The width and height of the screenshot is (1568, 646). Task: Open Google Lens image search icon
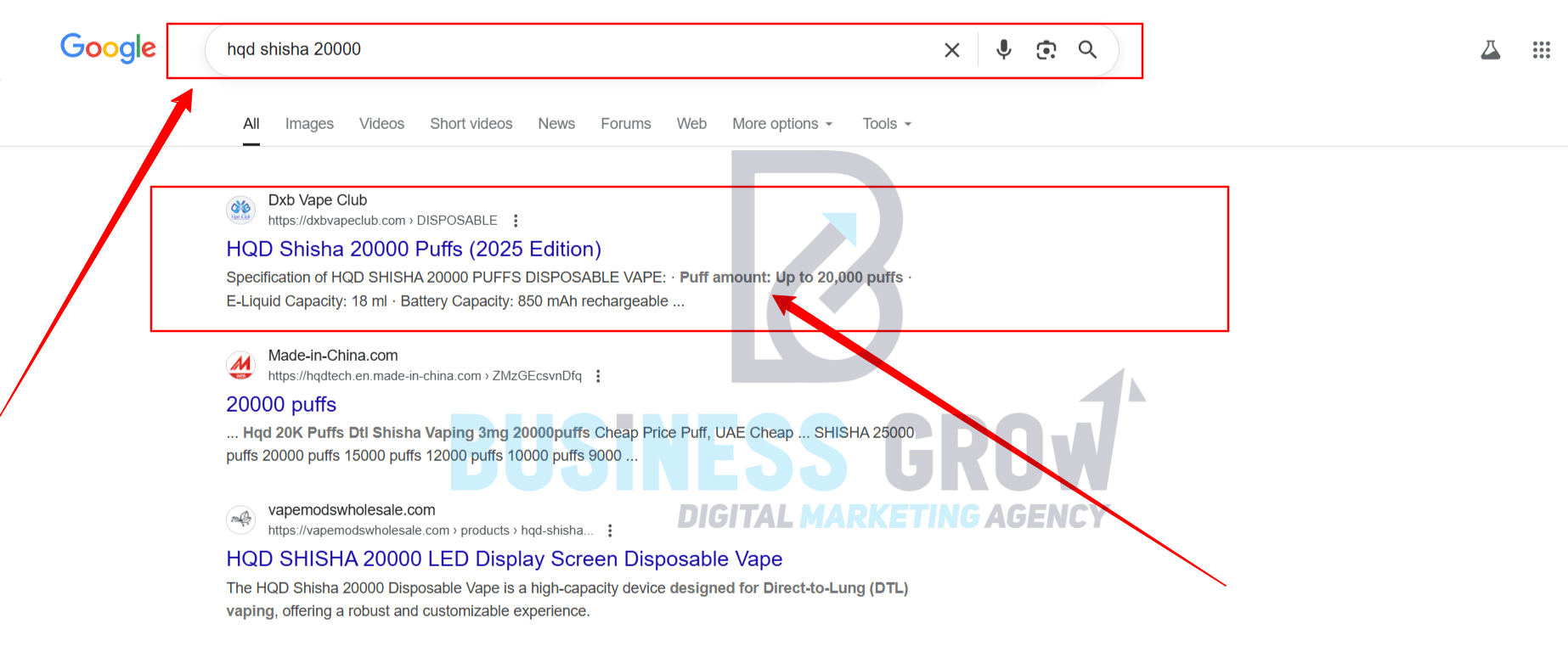click(1046, 50)
